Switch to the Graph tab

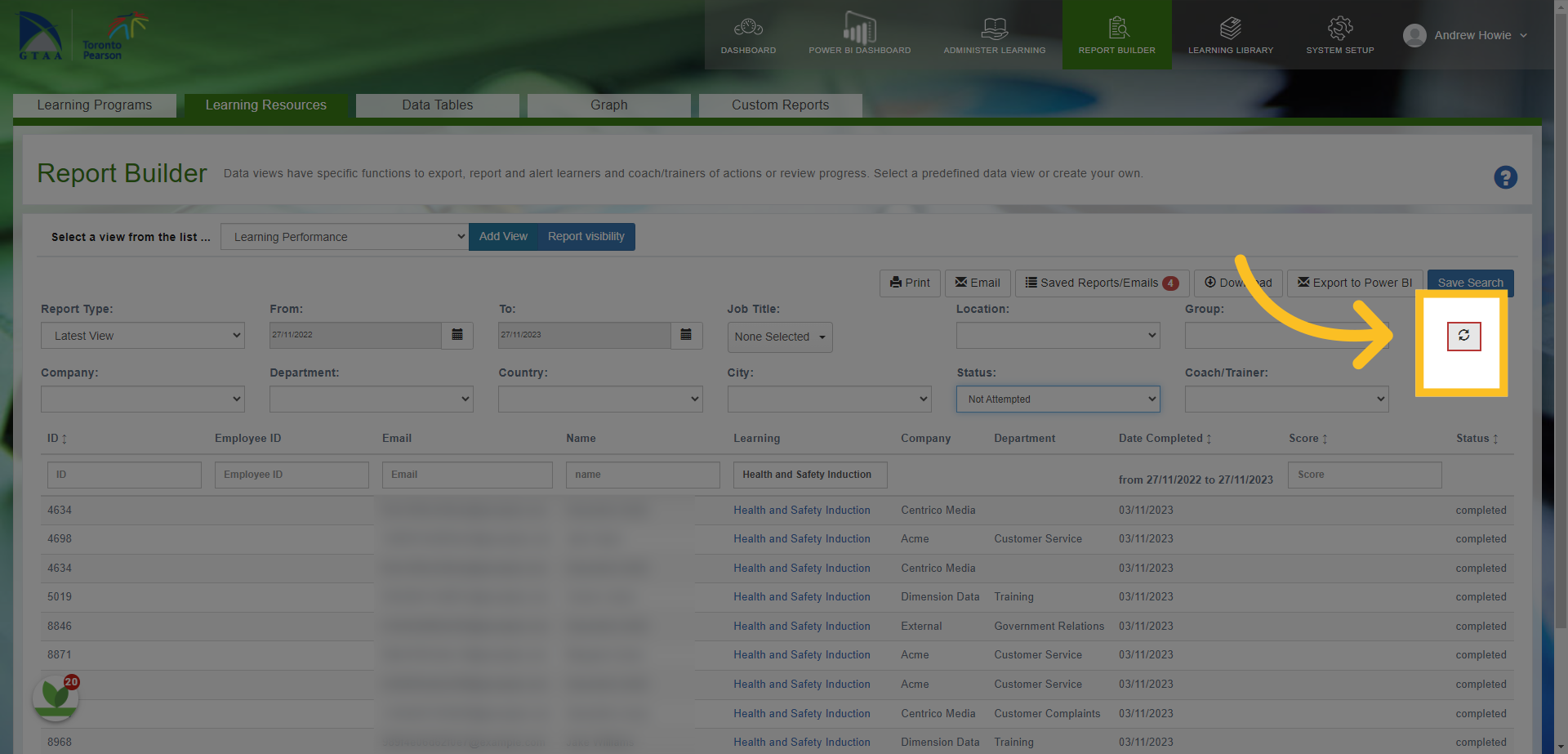pyautogui.click(x=609, y=105)
